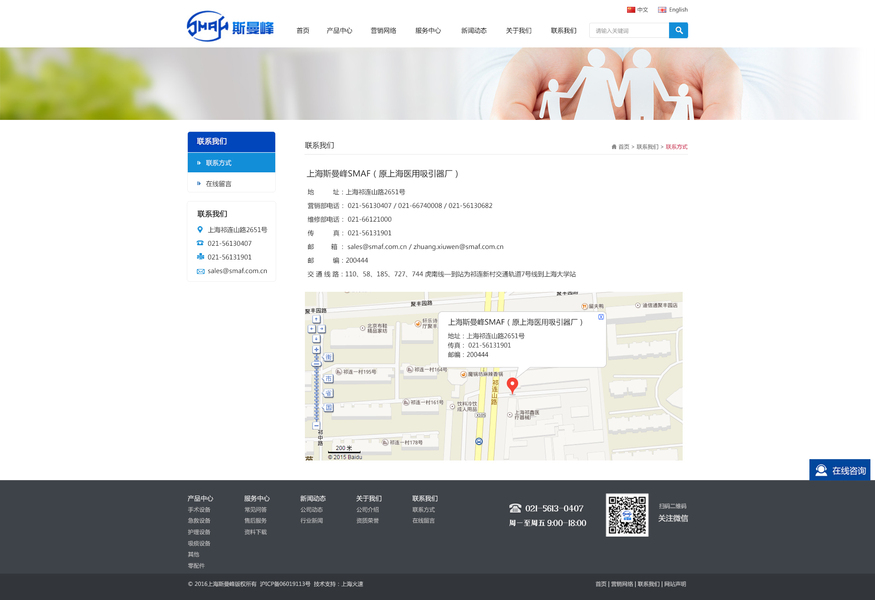Click the telephone icon in footer

coord(515,508)
